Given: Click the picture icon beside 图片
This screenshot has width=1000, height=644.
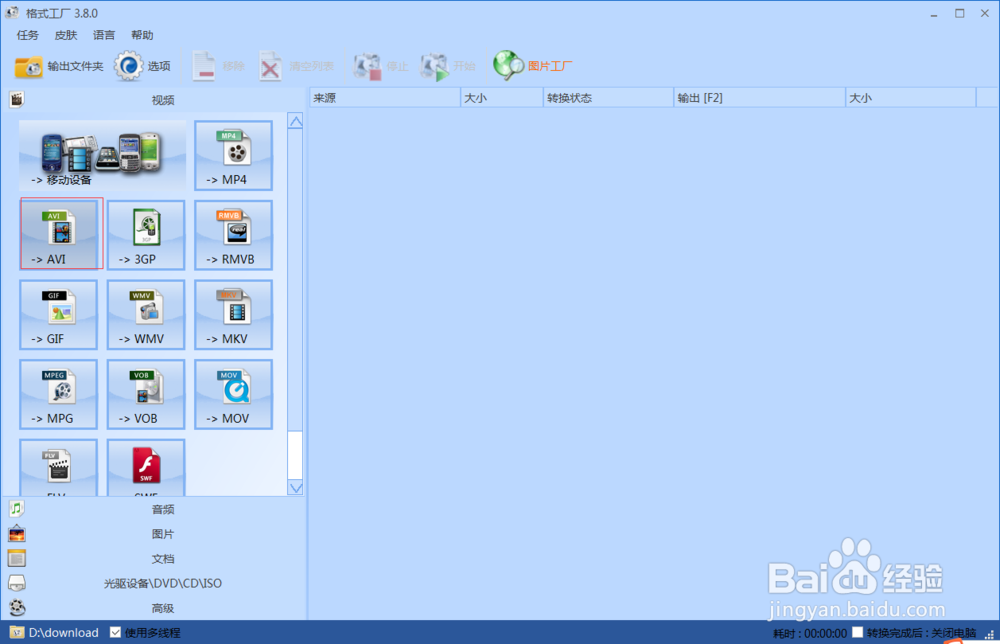Looking at the screenshot, I should 17,534.
